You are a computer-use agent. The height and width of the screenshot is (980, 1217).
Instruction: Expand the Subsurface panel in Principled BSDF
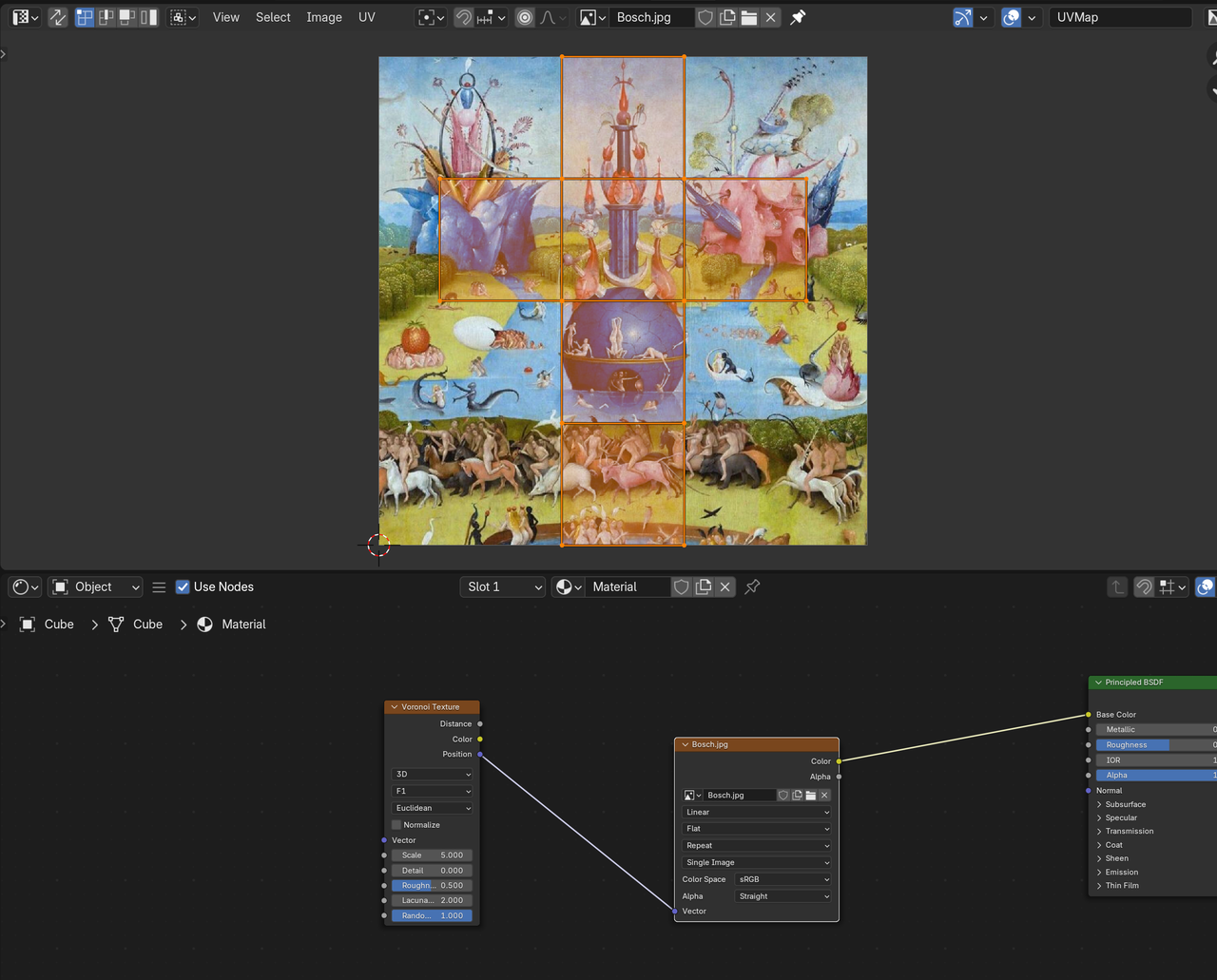click(1125, 804)
